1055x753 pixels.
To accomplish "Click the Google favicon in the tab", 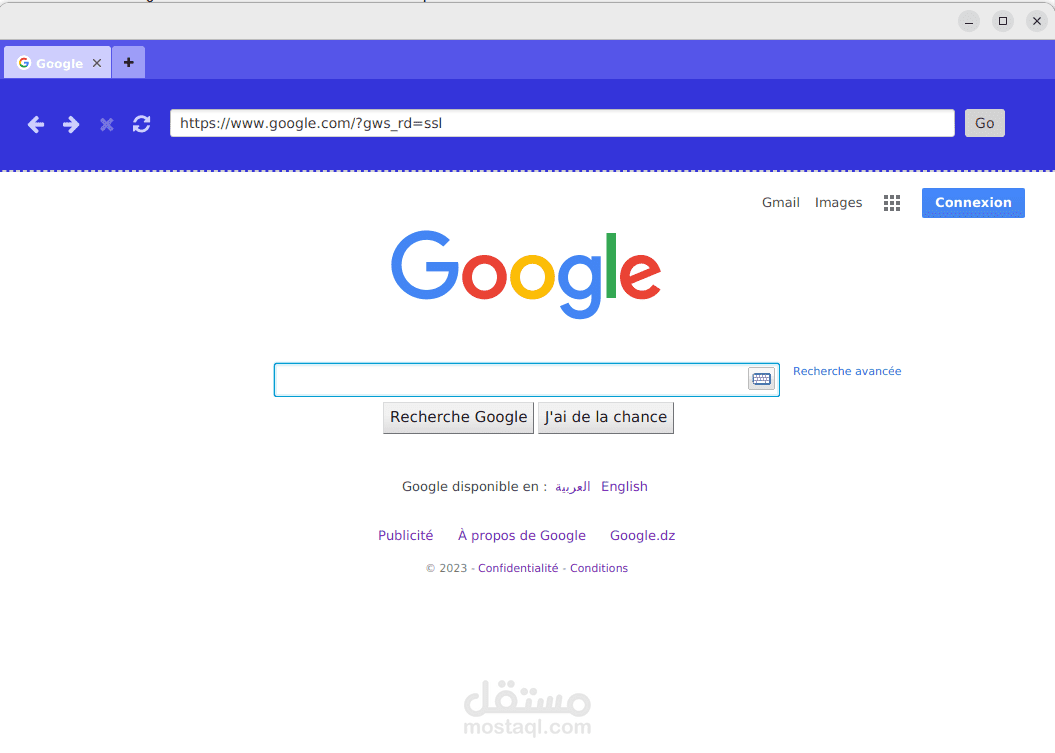I will coord(24,63).
